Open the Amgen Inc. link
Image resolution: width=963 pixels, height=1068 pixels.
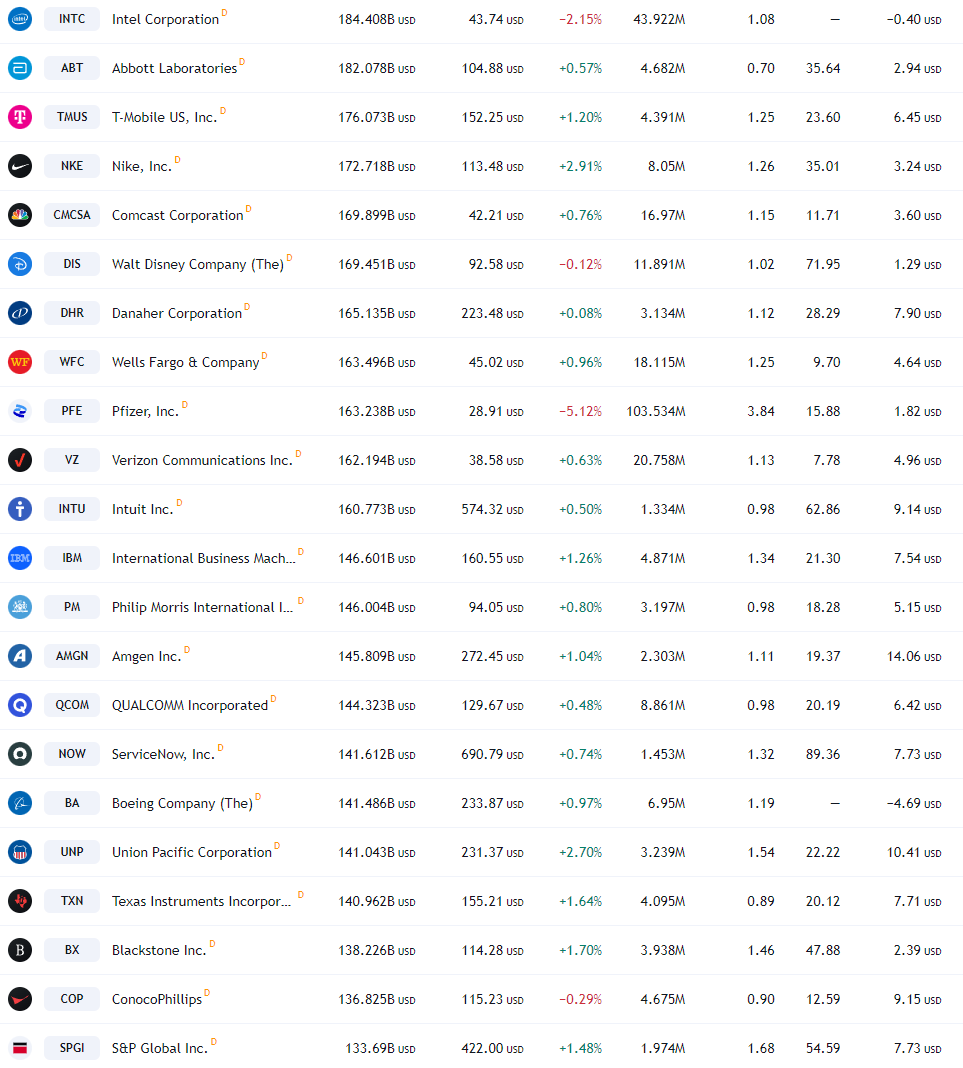[x=146, y=657]
